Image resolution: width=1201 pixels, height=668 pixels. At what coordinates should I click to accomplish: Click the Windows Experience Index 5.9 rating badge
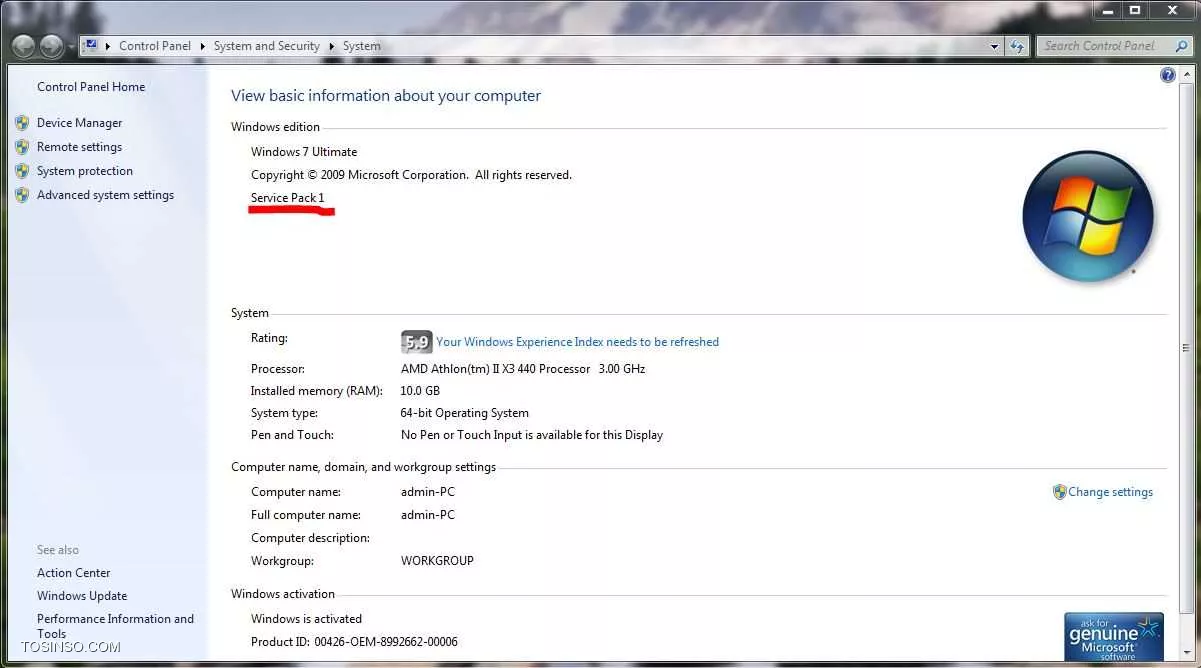[x=416, y=342]
